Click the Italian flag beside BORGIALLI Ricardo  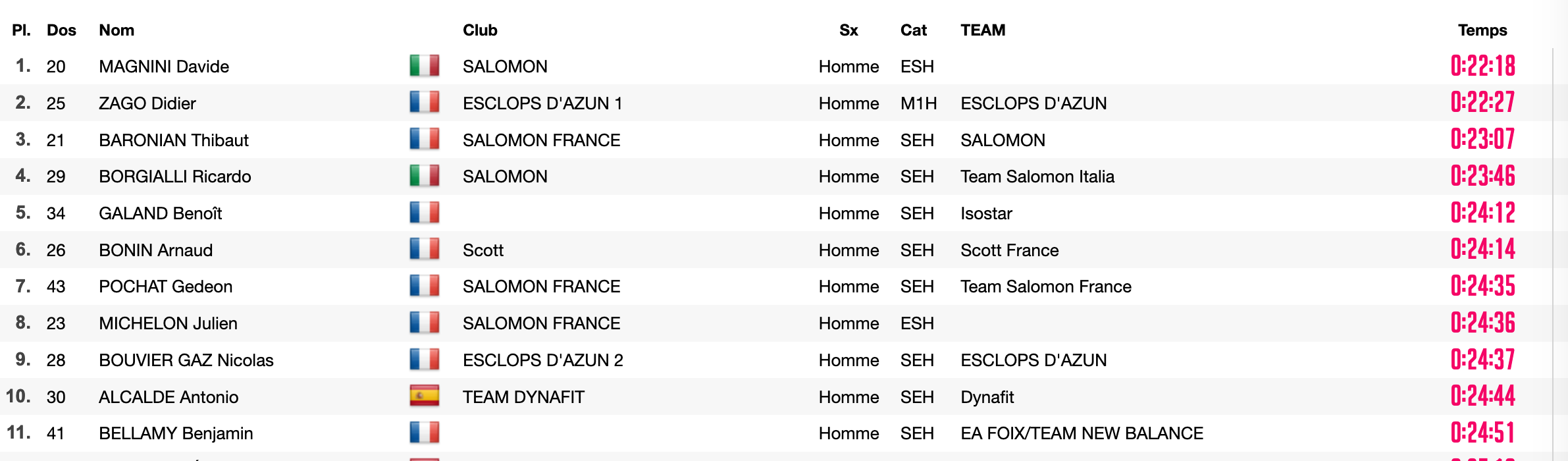point(424,176)
